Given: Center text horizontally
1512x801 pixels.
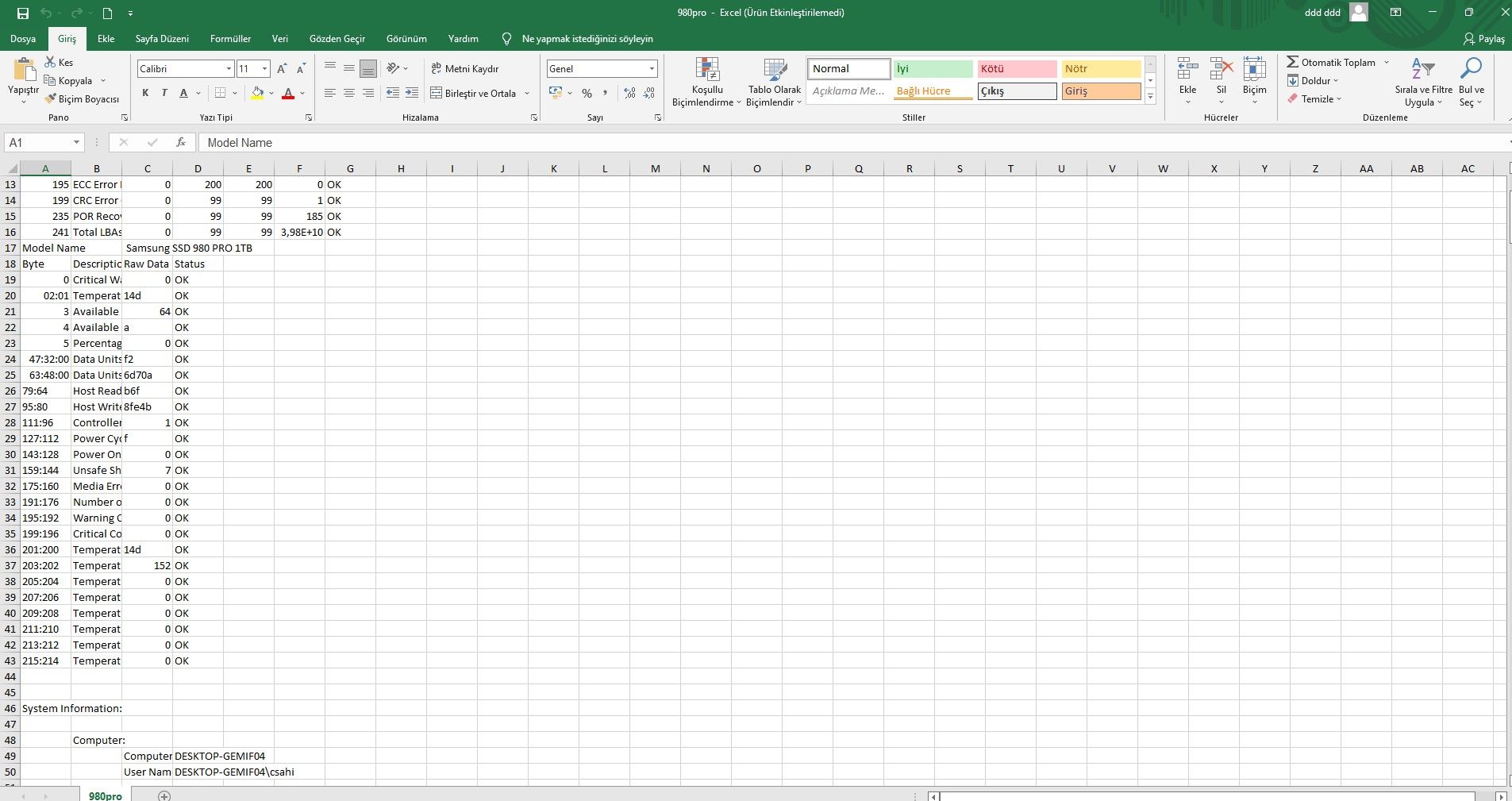Looking at the screenshot, I should (349, 93).
